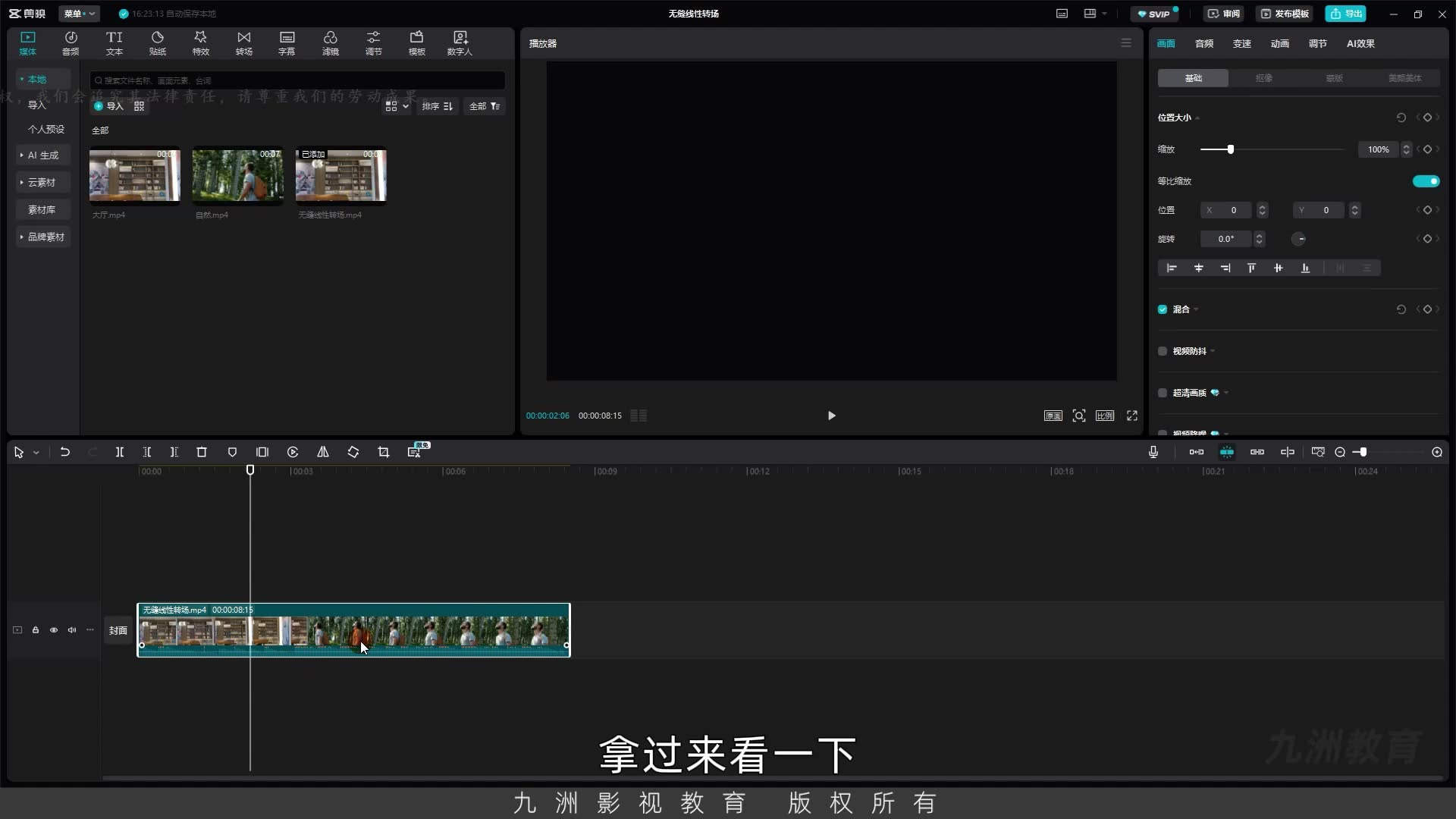Enter fullscreen preview in the player
The image size is (1456, 819).
point(1132,416)
